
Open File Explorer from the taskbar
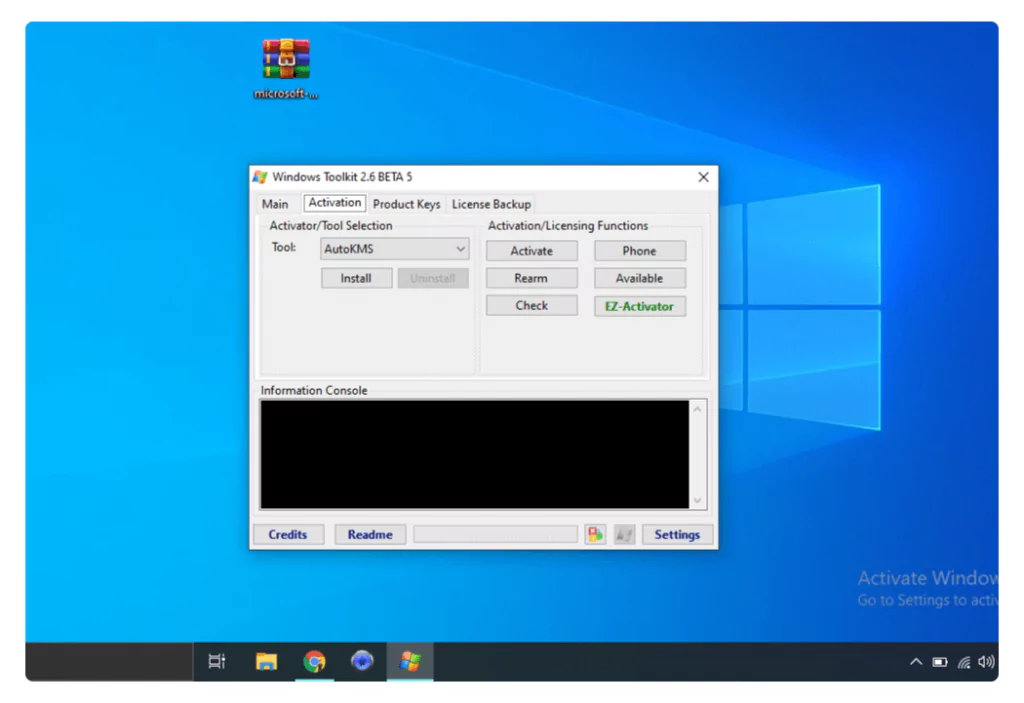[265, 661]
